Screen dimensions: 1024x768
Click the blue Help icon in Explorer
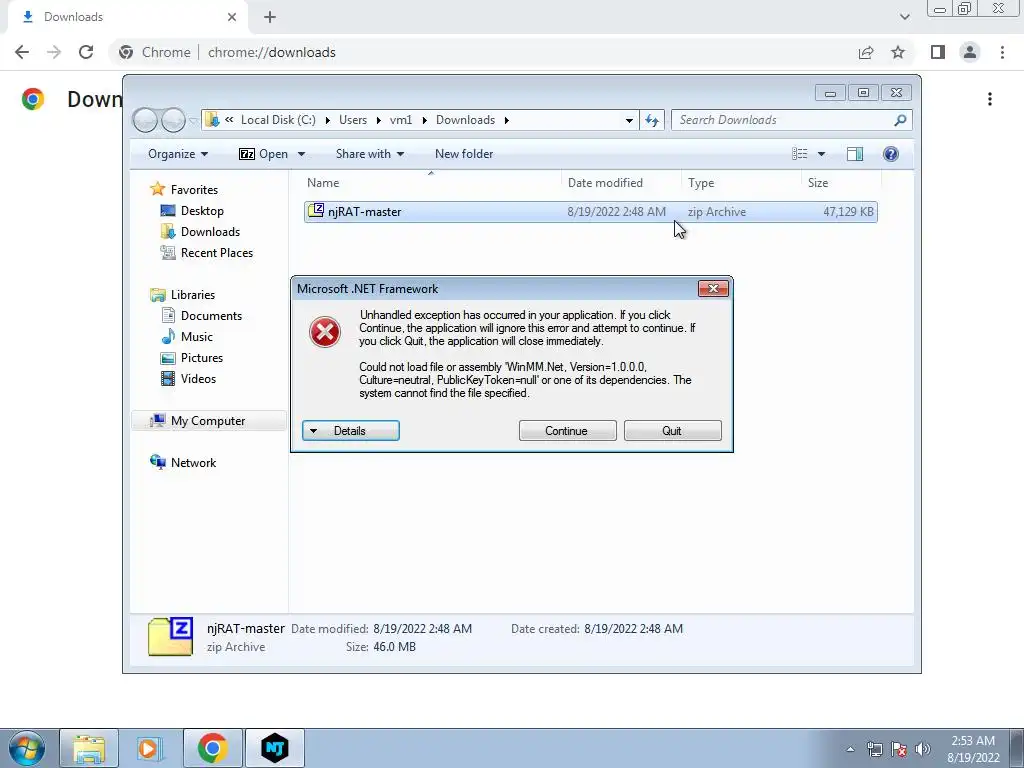(x=890, y=154)
